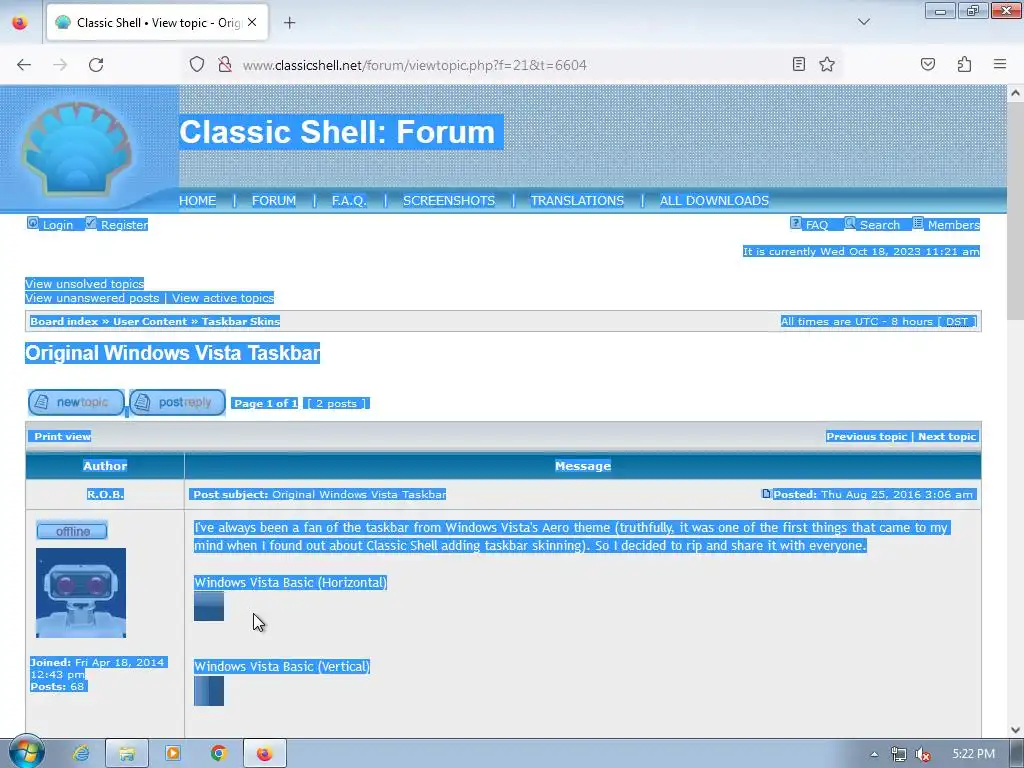Click the Windows Vista Basic (Horizontal) text
The image size is (1024, 768).
tap(291, 583)
